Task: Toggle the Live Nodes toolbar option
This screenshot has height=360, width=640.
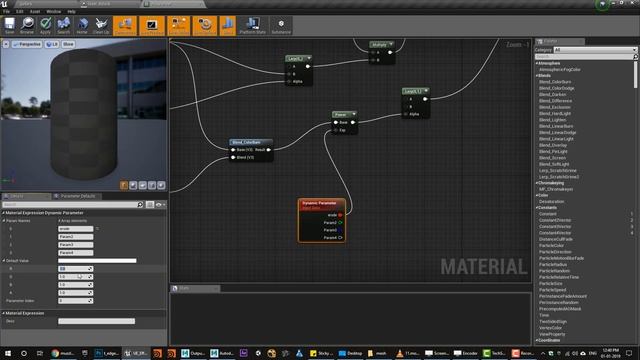Action: 178,25
